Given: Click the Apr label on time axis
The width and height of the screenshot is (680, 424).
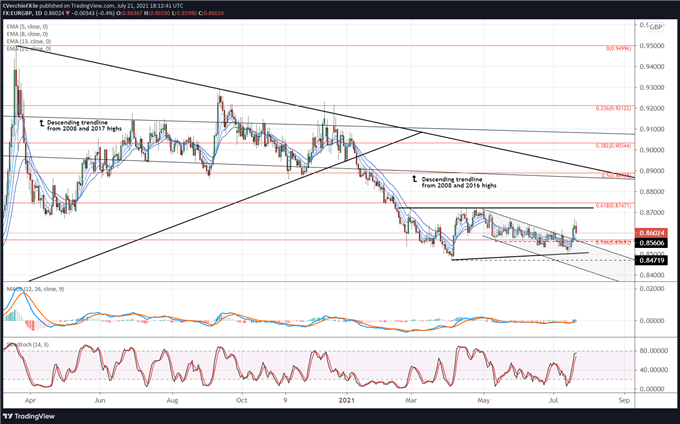Looking at the screenshot, I should 30,400.
